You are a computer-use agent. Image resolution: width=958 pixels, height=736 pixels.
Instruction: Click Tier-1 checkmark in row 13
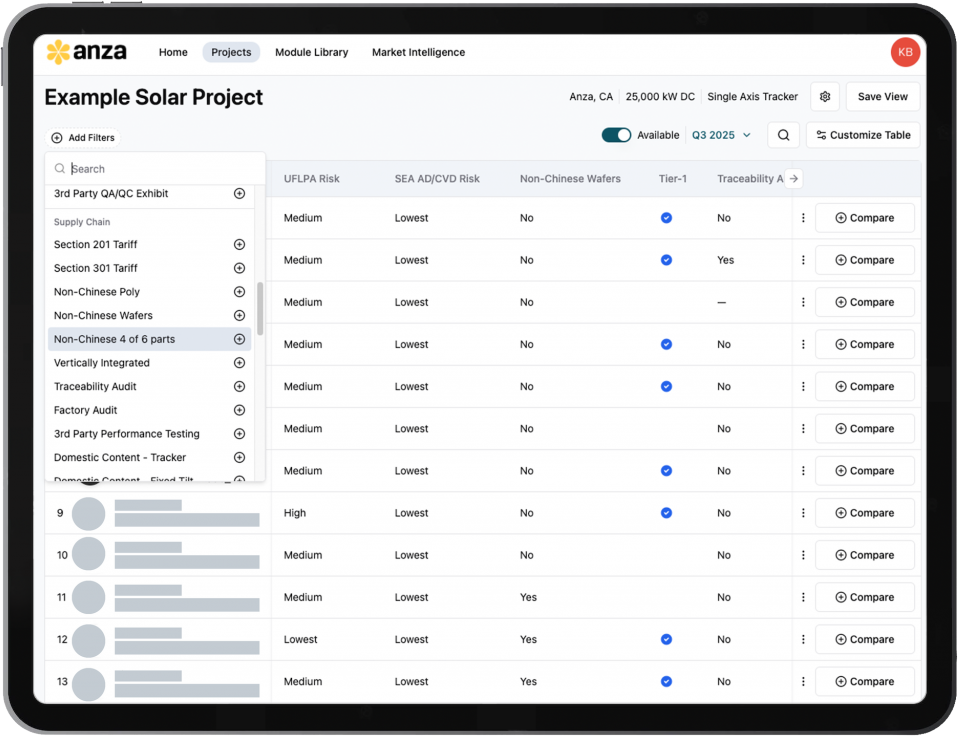(666, 682)
